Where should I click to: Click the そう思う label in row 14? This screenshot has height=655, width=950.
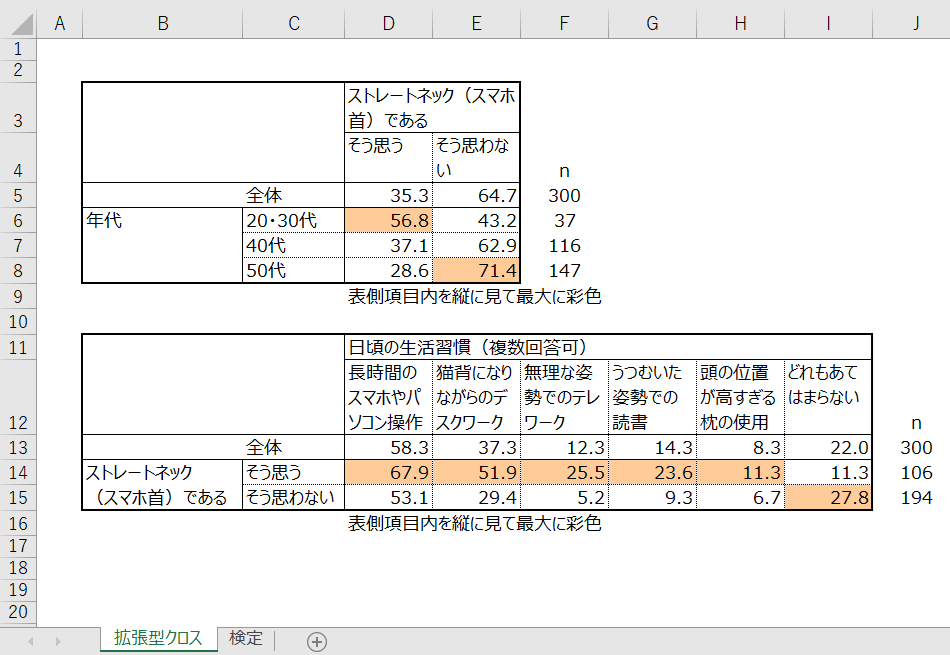(294, 473)
